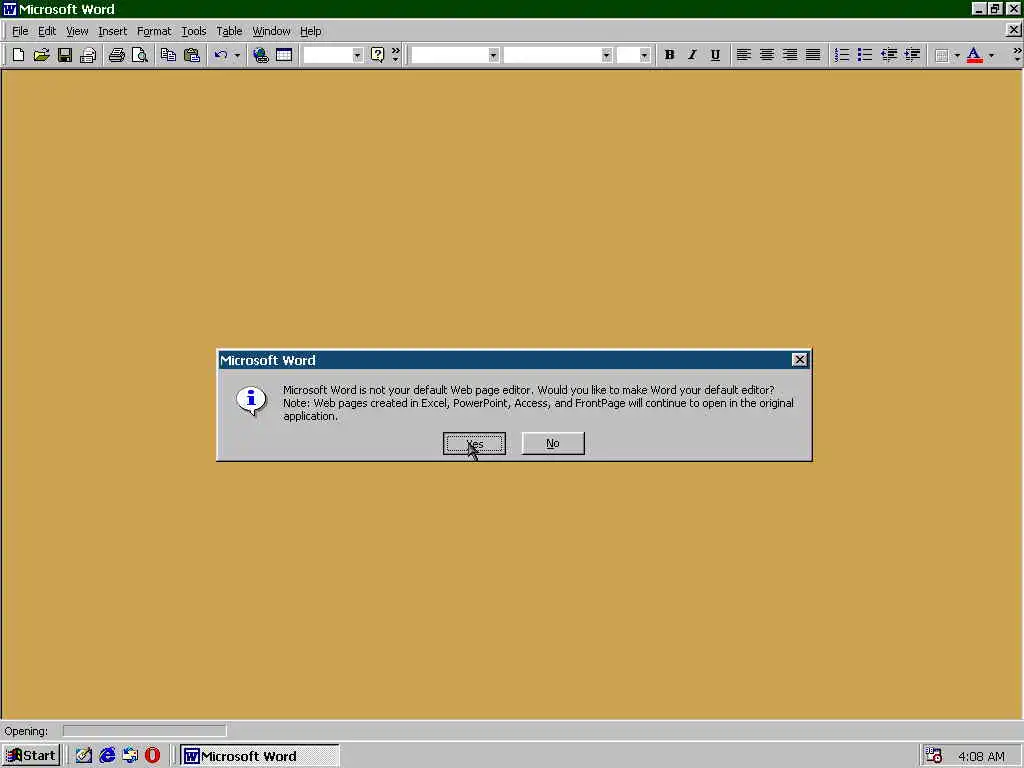Open the Style dropdown list
1024x768 pixels.
[x=493, y=56]
